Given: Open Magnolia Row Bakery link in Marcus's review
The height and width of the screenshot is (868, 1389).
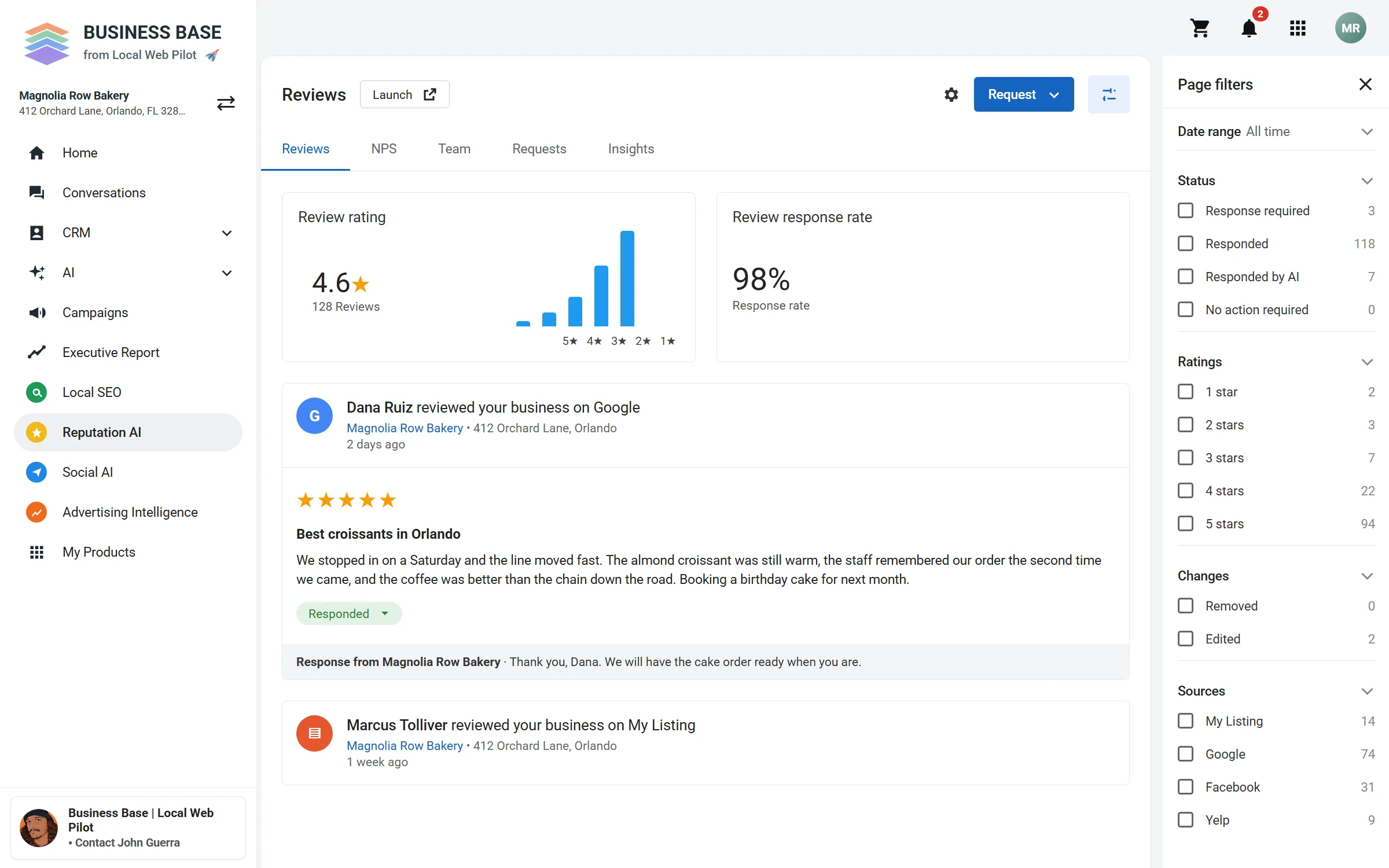Looking at the screenshot, I should [x=405, y=746].
